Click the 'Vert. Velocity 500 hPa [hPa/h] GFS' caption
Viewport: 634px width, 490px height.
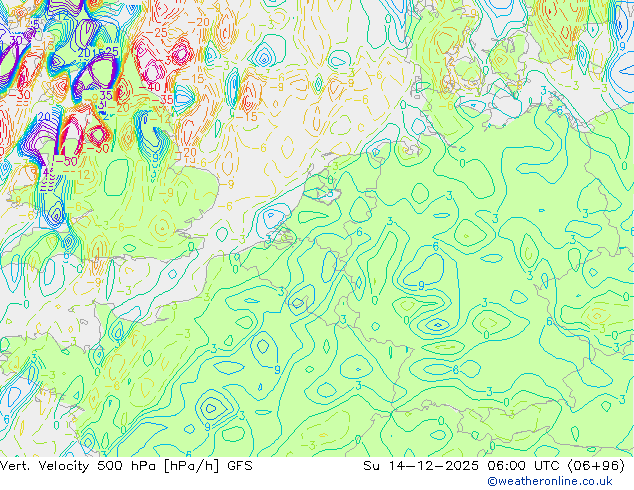[x=126, y=466]
